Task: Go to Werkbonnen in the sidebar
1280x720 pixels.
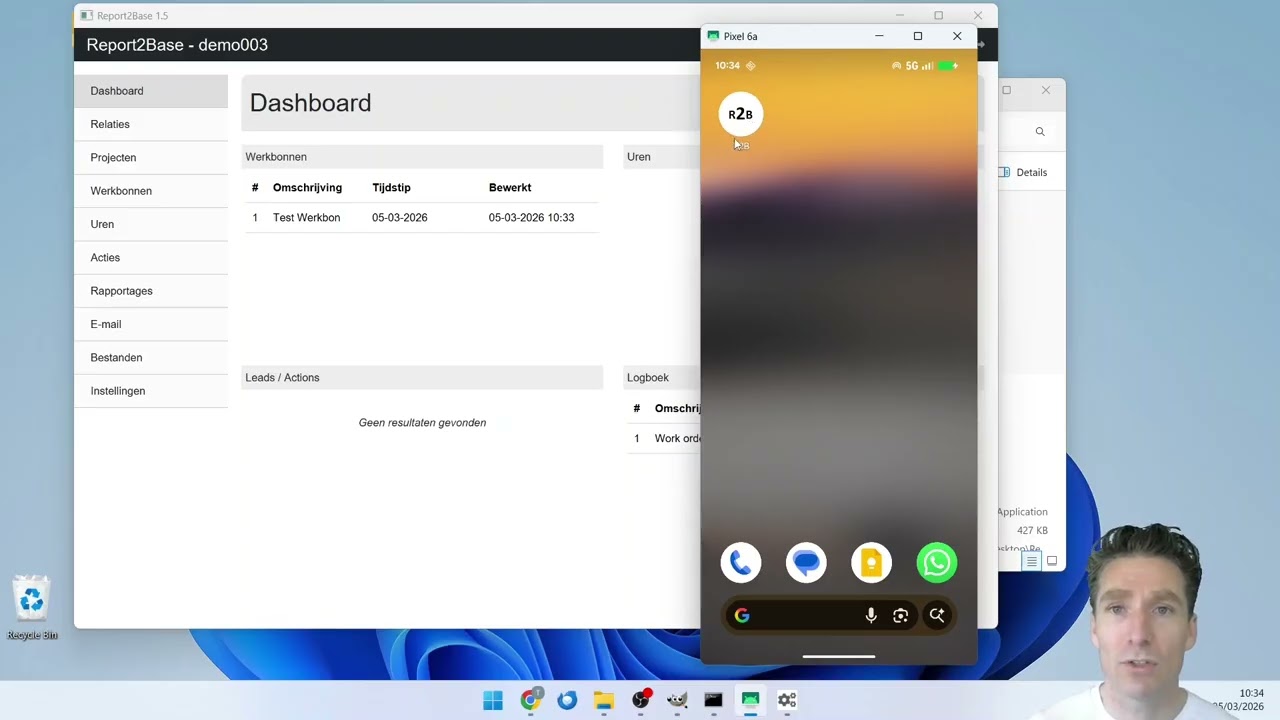Action: coord(151,191)
